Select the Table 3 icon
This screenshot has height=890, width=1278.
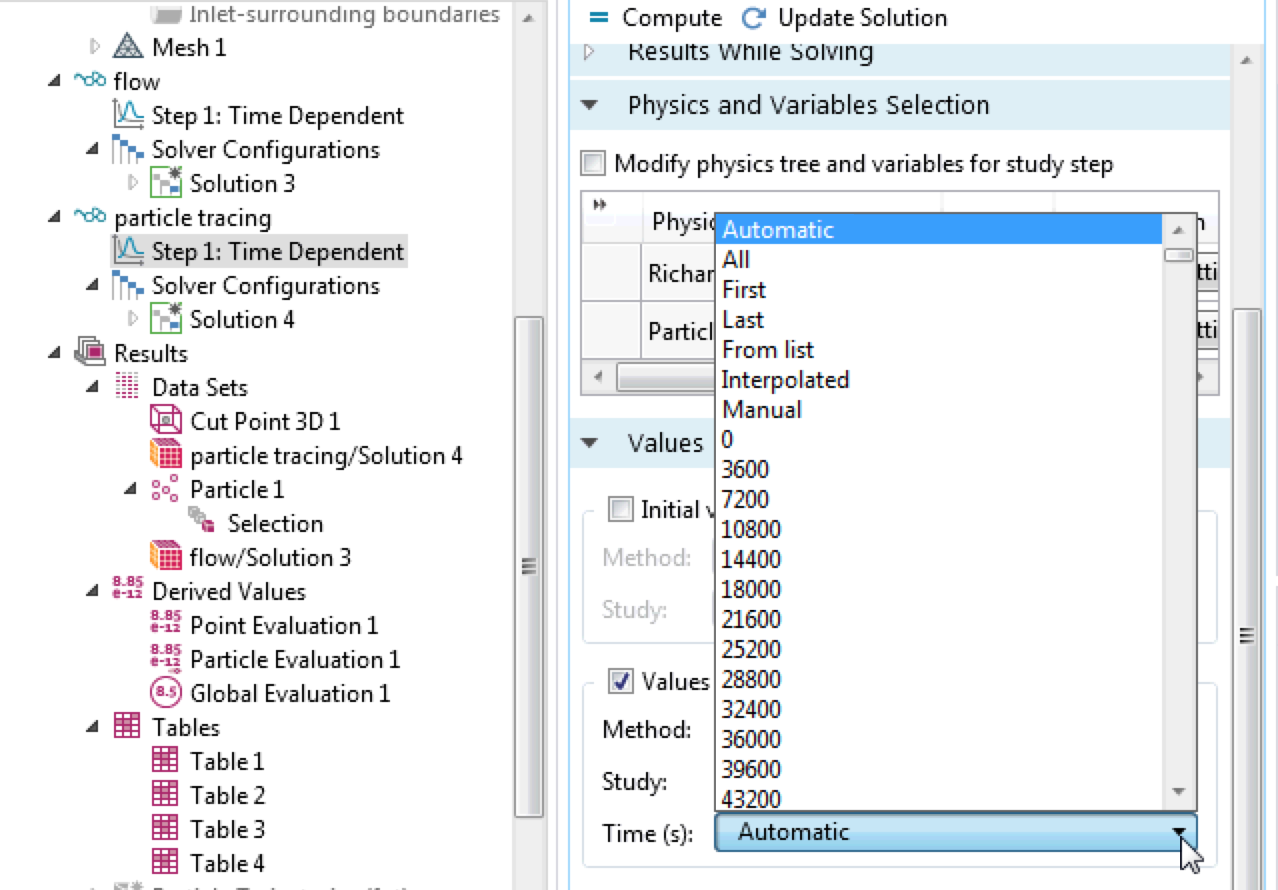(x=165, y=829)
